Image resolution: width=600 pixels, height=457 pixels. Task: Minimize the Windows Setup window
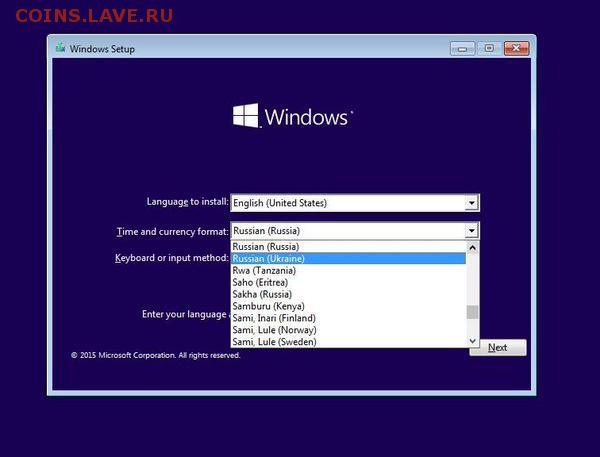point(462,49)
